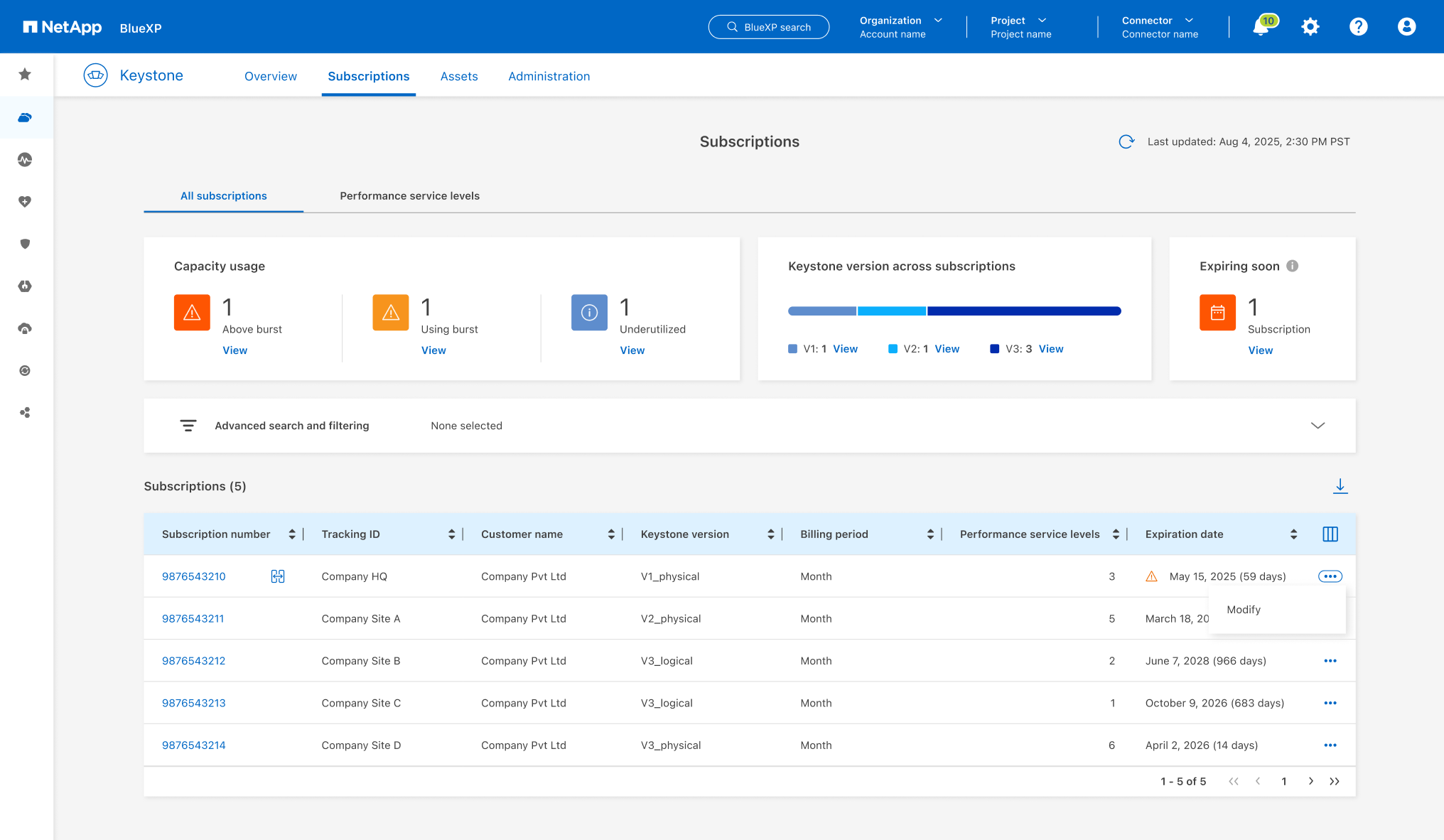
Task: Open the column chooser icon in table header
Action: pos(1330,534)
